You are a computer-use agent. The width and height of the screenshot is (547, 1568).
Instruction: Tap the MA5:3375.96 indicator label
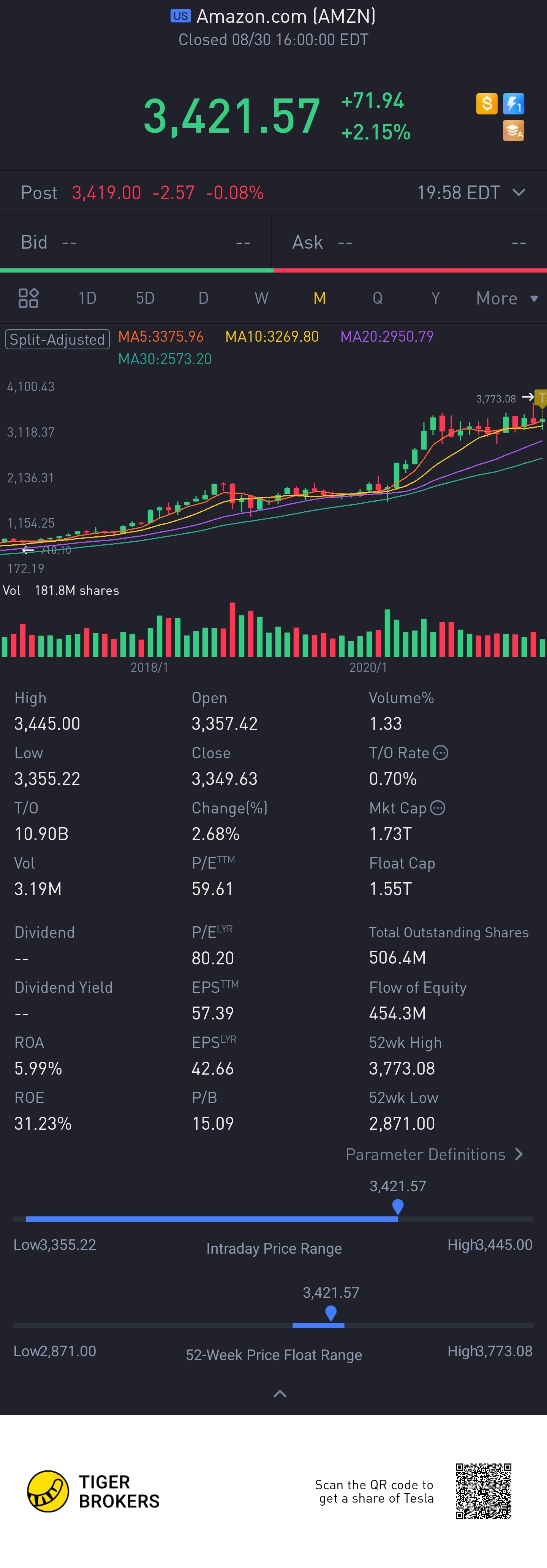point(161,337)
